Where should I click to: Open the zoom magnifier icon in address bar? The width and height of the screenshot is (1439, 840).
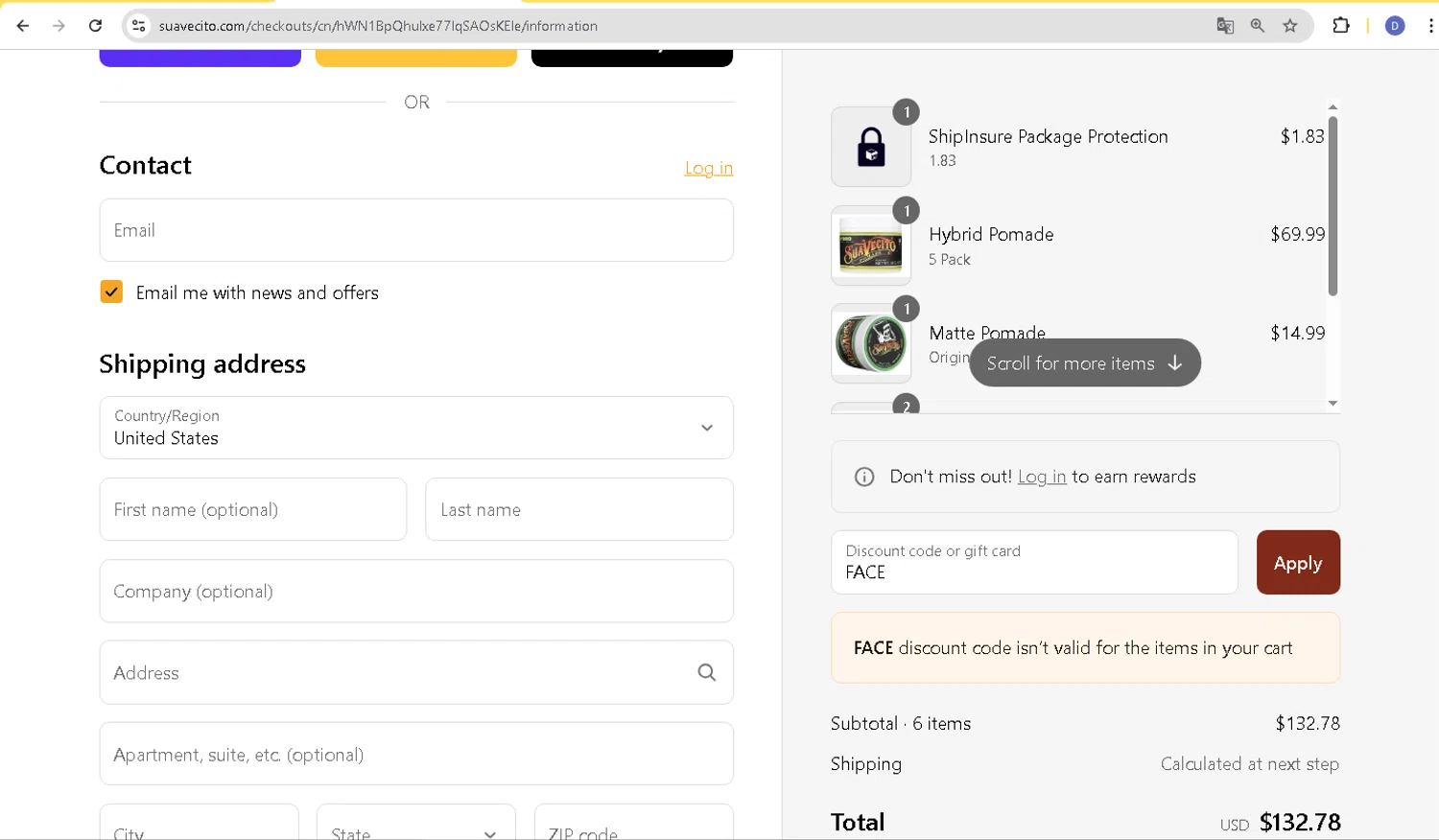point(1258,26)
